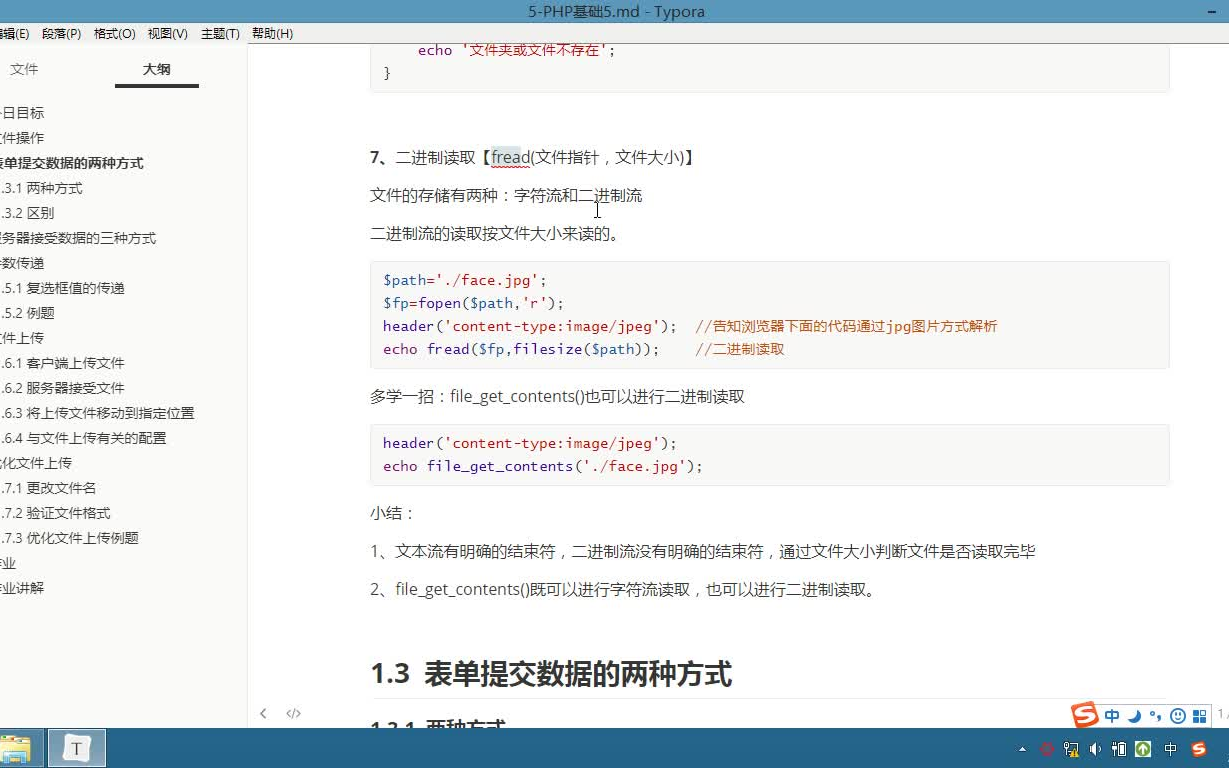Screen dimensions: 1229x768
Task: Switch to the 文件 sidebar tab
Action: coord(25,69)
